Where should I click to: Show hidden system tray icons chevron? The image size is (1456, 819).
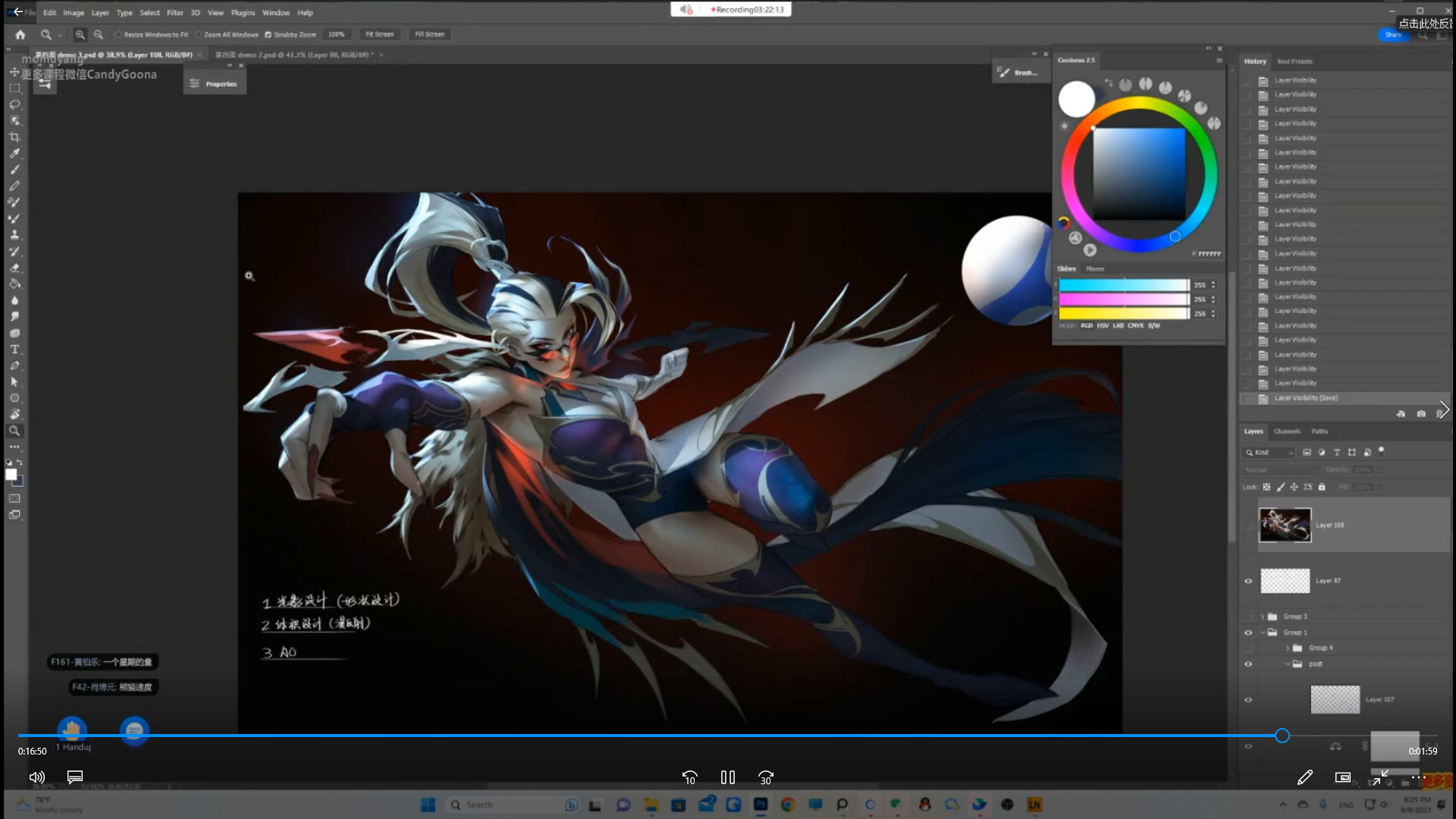[x=1282, y=805]
